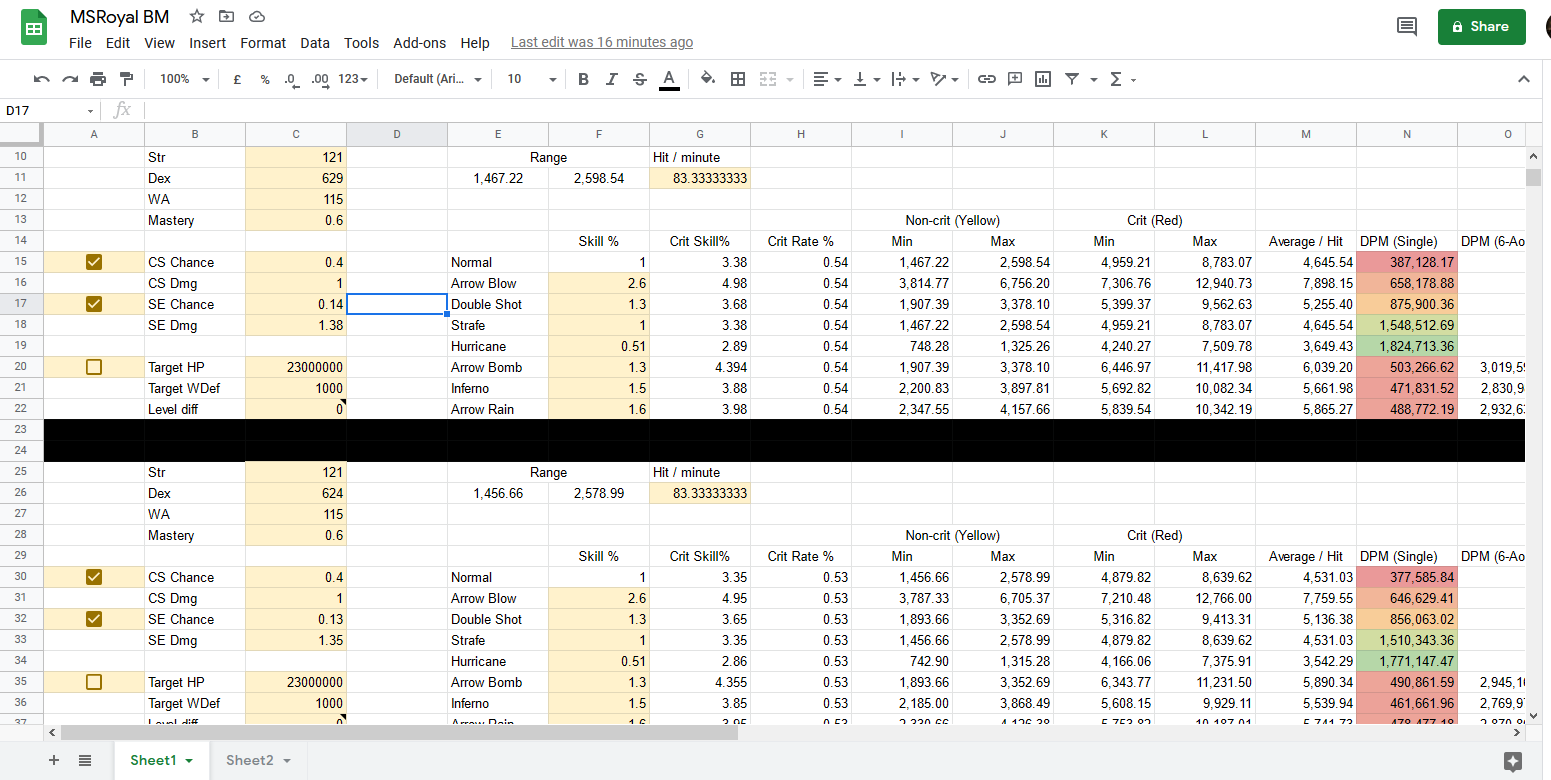Insert chart from the toolbar
This screenshot has width=1551, height=780.
point(1043,79)
